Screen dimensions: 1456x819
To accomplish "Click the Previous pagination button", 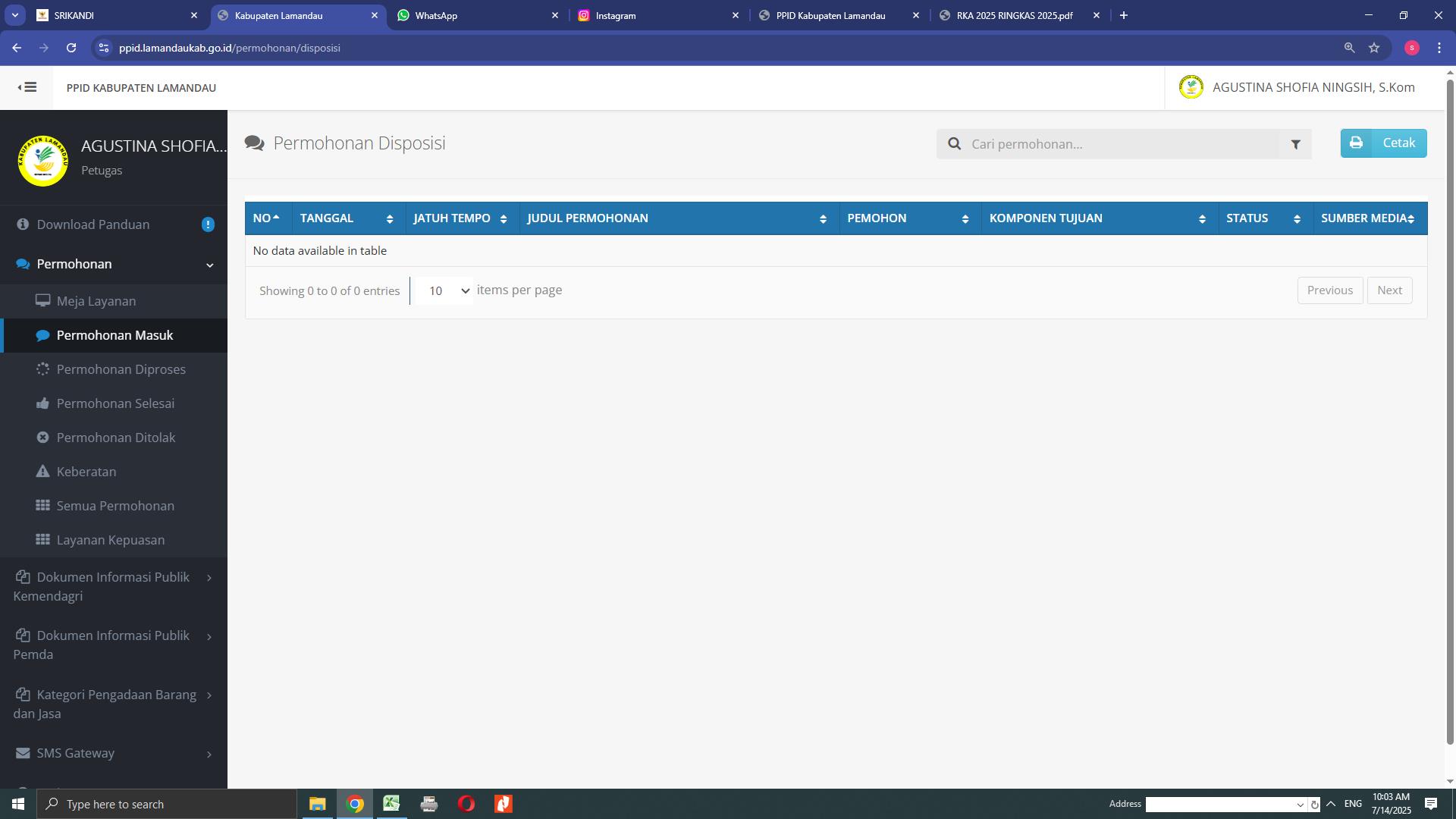I will (x=1330, y=290).
